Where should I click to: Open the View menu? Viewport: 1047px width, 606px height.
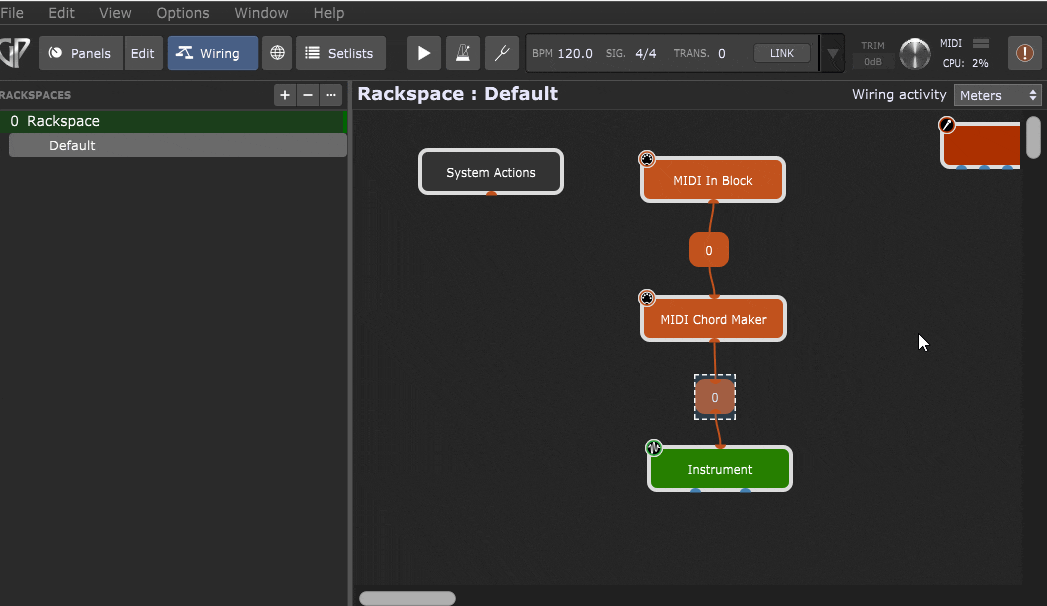115,13
